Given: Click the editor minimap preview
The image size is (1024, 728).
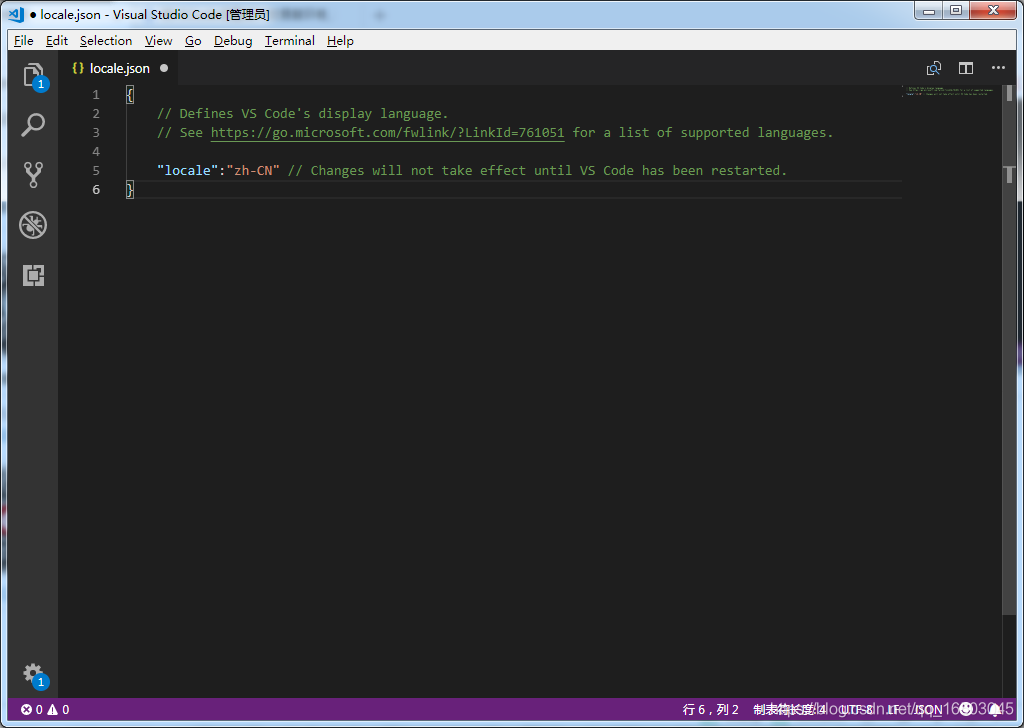Looking at the screenshot, I should coord(950,91).
